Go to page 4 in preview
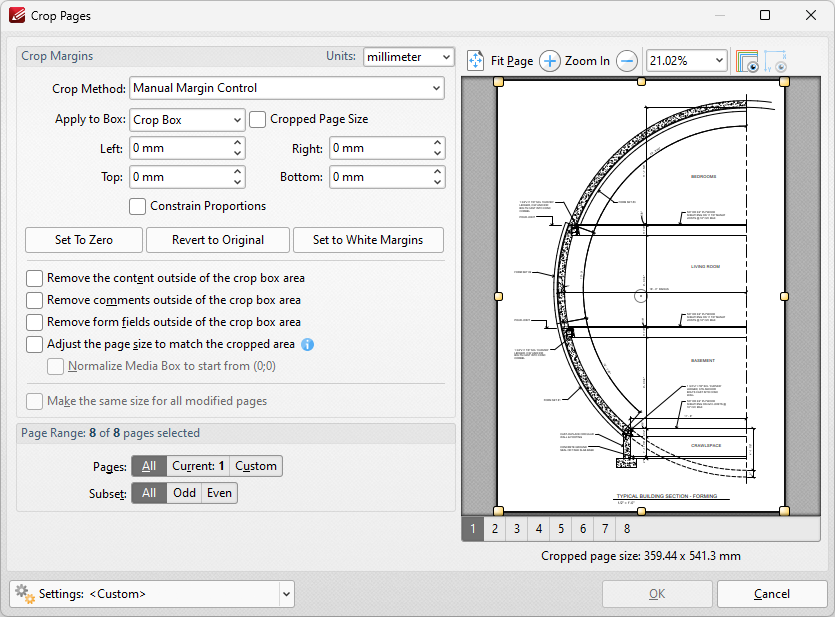Screen dimensions: 835x617 click(539, 529)
